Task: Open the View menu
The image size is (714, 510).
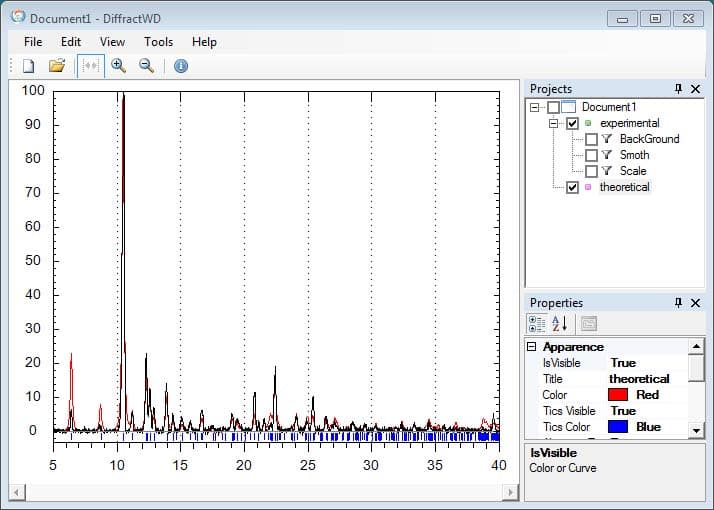Action: coord(112,42)
